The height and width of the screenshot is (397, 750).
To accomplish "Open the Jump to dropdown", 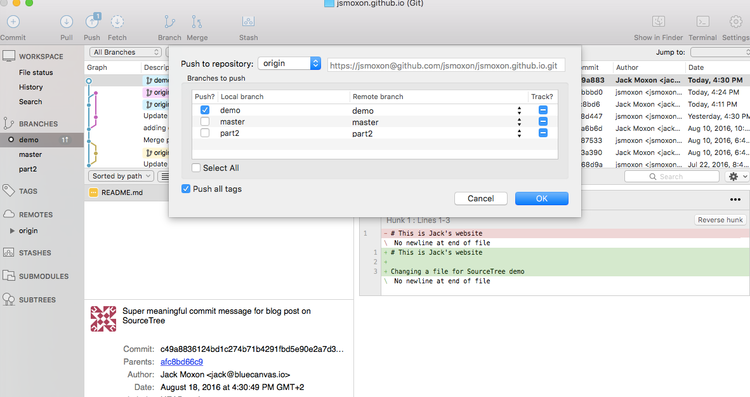I will [x=720, y=52].
